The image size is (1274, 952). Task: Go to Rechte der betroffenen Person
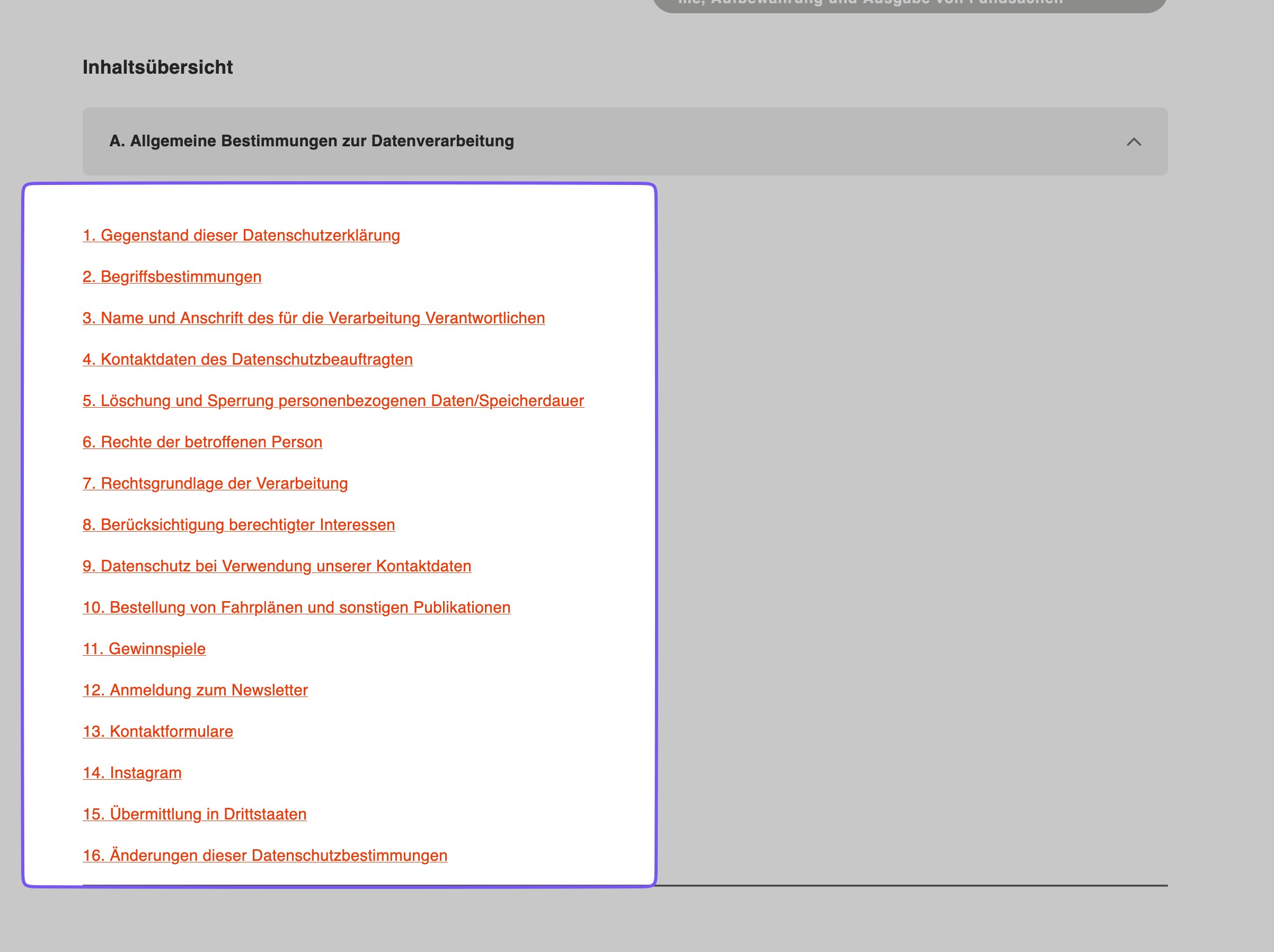point(202,442)
